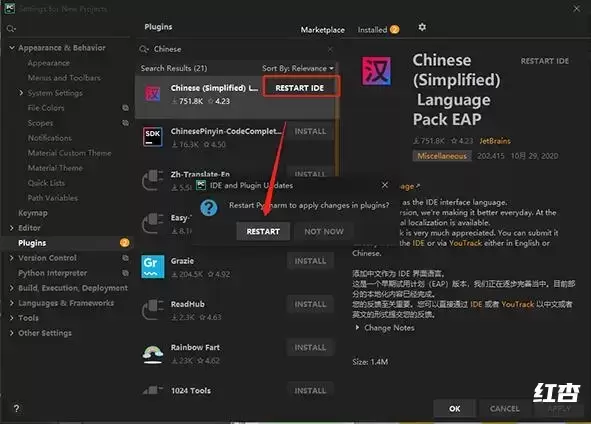Click the Miscellaneous category tag
Viewport: 591px width, 424px height.
(442, 156)
